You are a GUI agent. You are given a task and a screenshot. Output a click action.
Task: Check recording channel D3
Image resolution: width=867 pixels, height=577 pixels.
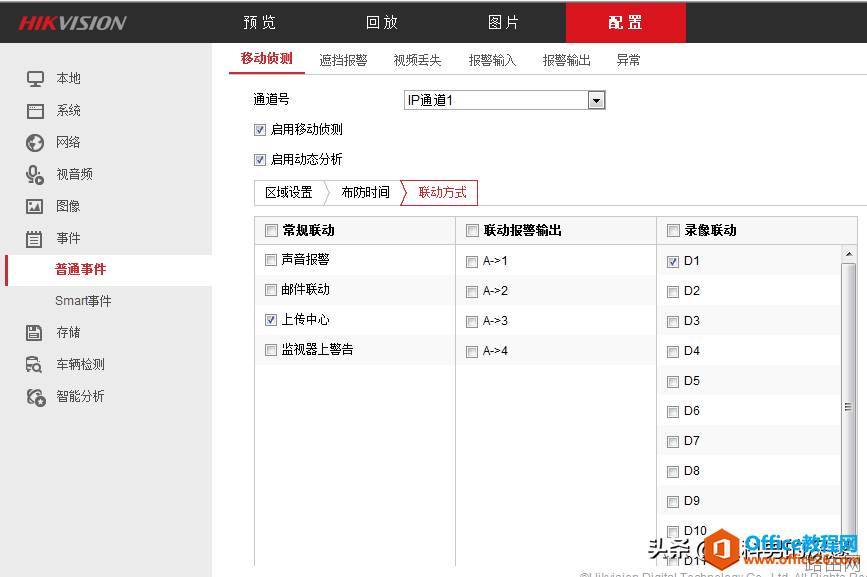click(x=673, y=322)
